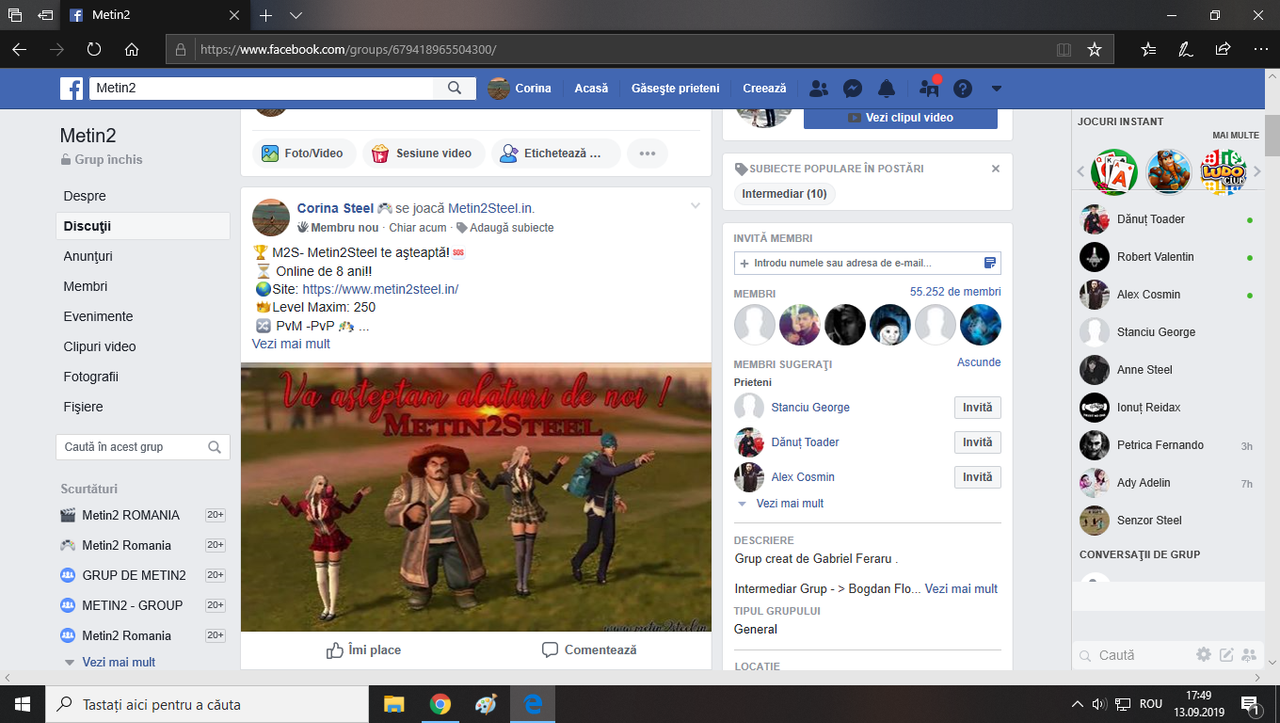The image size is (1280, 723).
Task: Open Friend Requests icon
Action: 819,88
